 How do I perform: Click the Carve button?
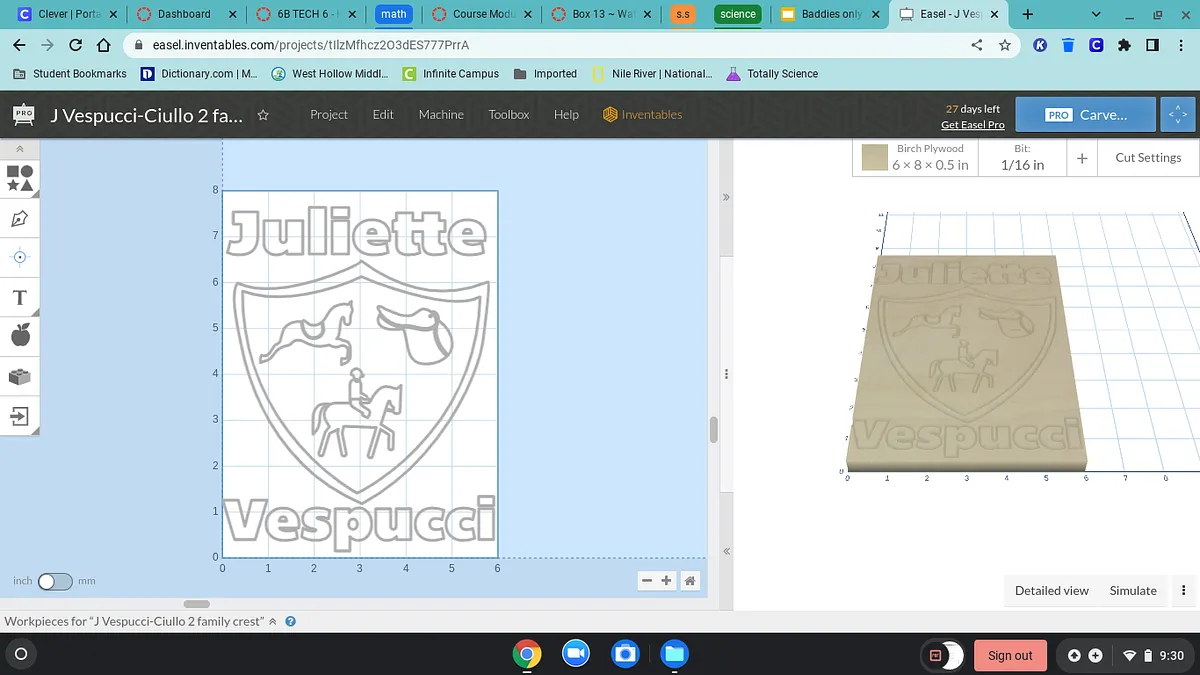coord(1086,115)
